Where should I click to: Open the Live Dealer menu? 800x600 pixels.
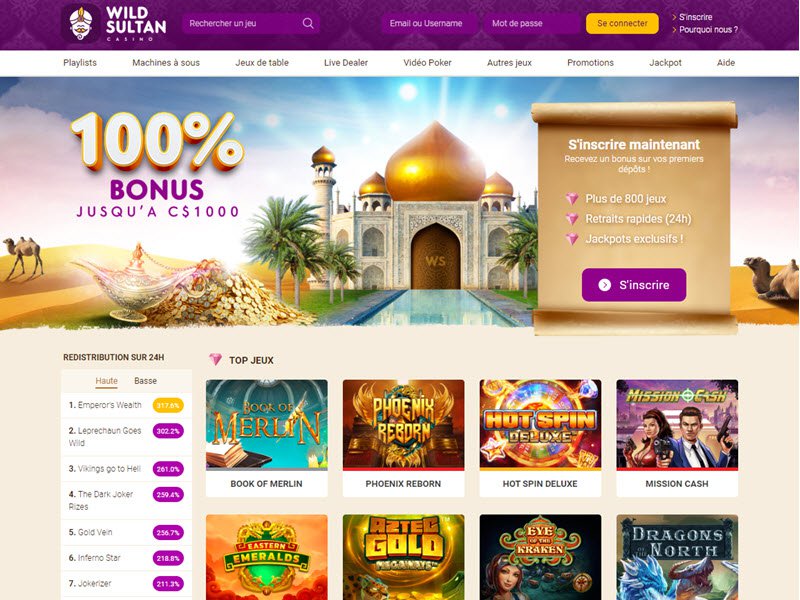point(346,63)
